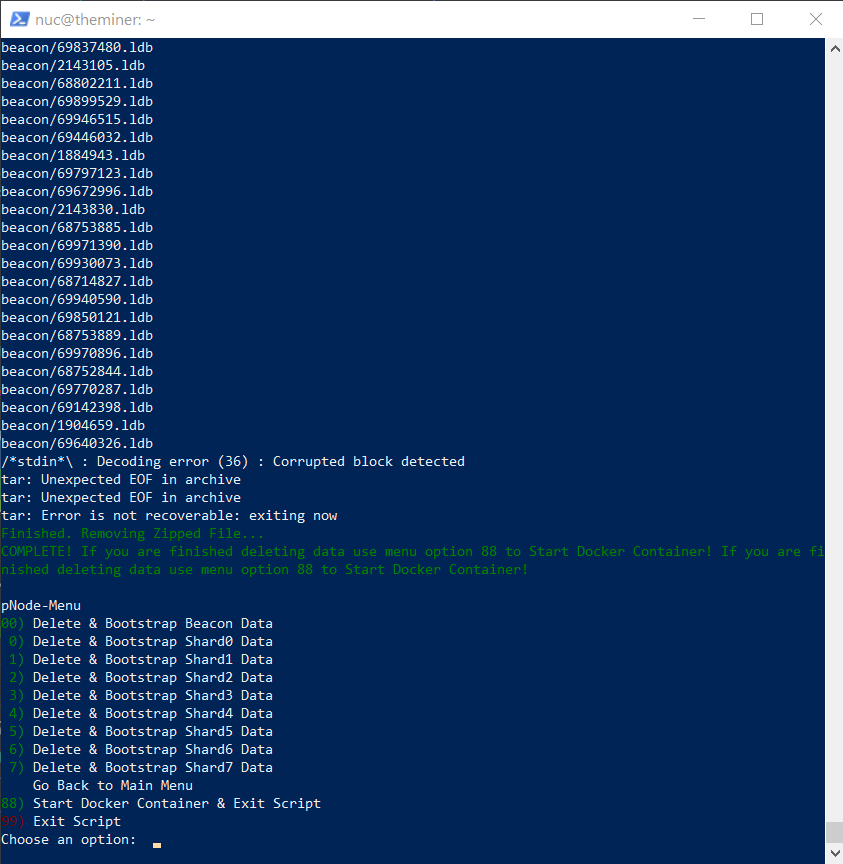Viewport: 843px width, 864px height.
Task: Click the beacon/68714827.ldb entry
Action: 77,282
